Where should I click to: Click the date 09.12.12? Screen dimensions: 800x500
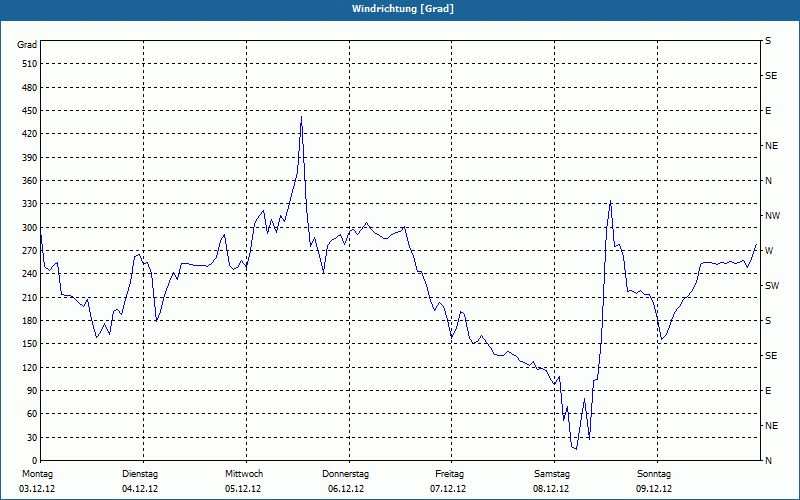[x=654, y=489]
